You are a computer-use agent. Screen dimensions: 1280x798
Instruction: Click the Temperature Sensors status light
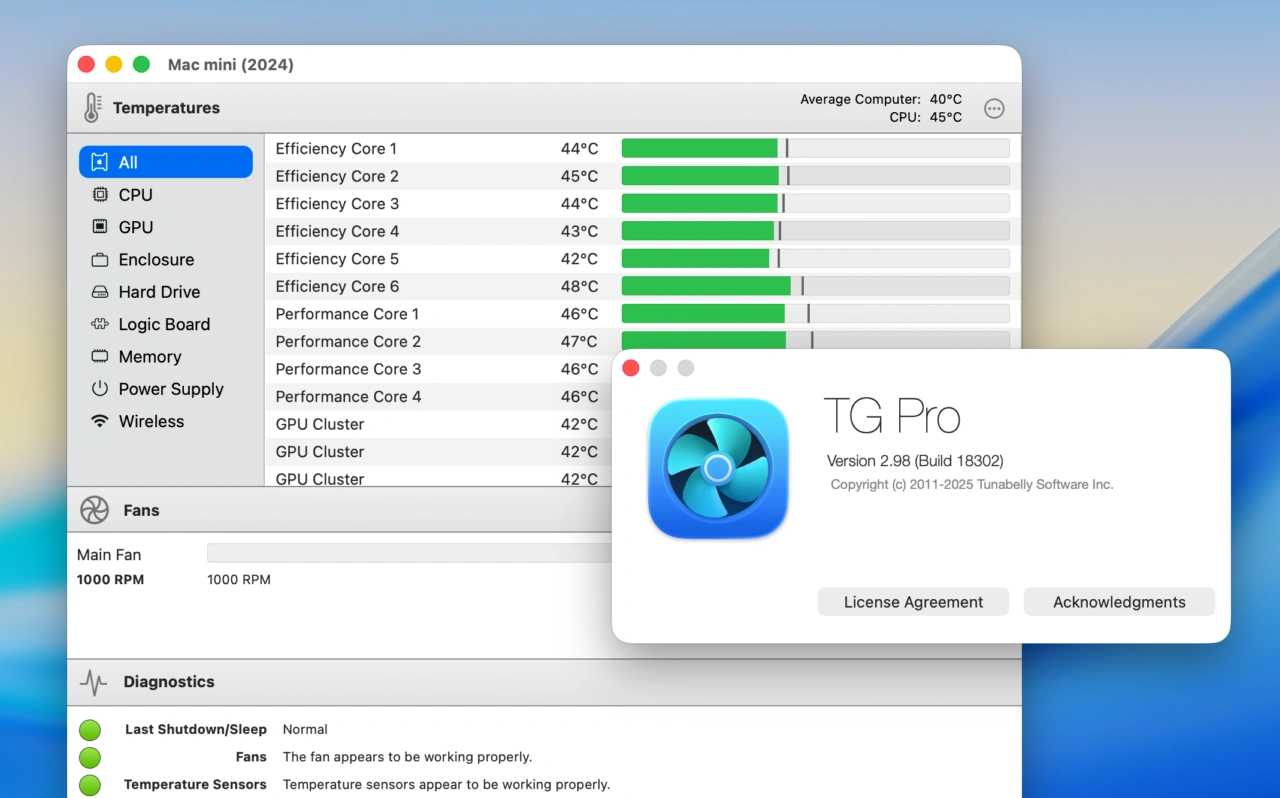tap(89, 784)
